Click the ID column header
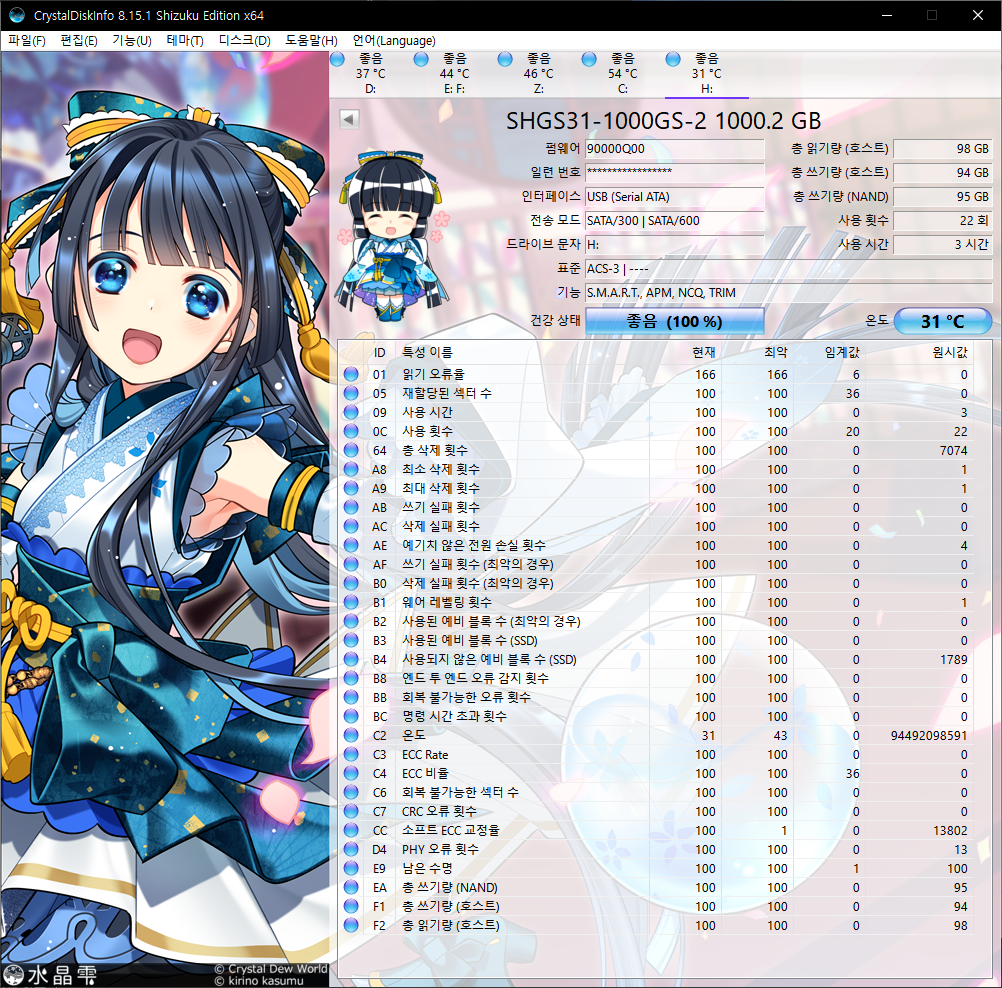Viewport: 1002px width, 988px height. coord(380,352)
